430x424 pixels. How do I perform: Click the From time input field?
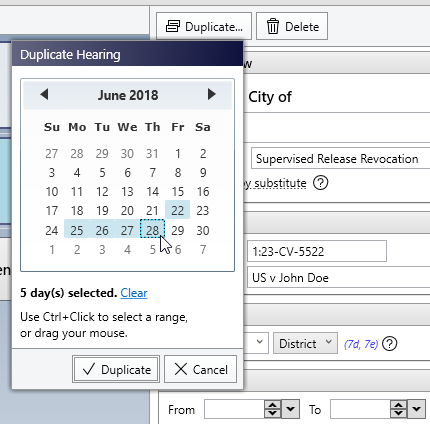click(235, 409)
